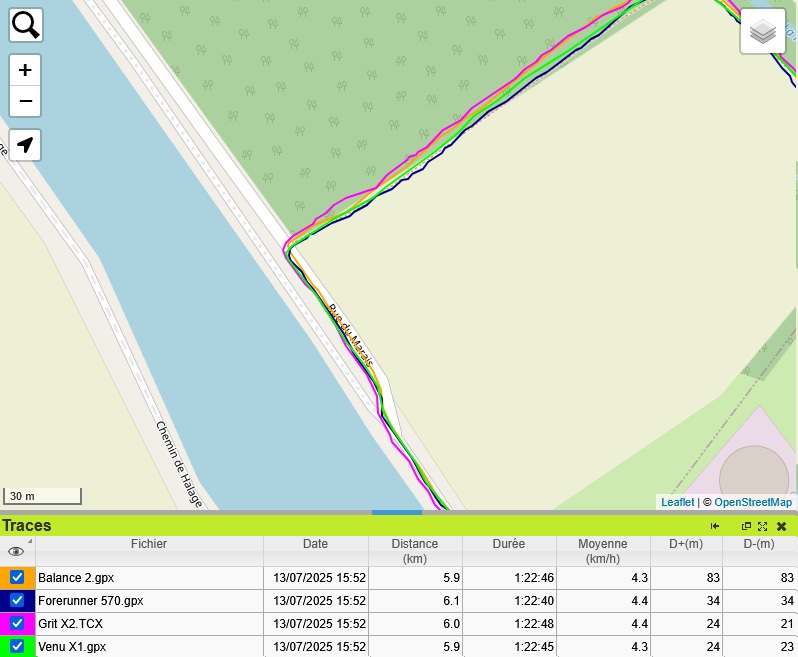Uncheck the Balance 2.gpx trace
The height and width of the screenshot is (657, 798).
pos(17,578)
